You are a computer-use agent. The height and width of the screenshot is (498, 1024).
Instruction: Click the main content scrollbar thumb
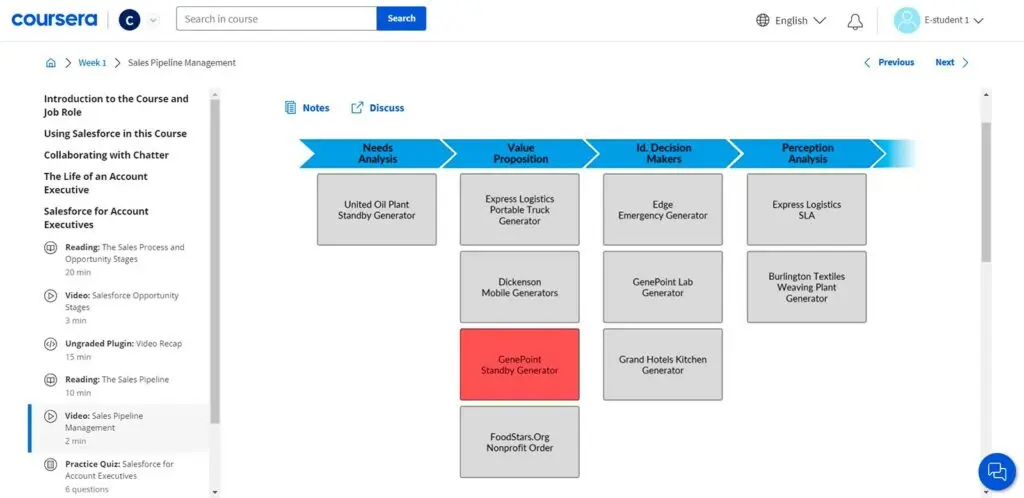tap(986, 192)
